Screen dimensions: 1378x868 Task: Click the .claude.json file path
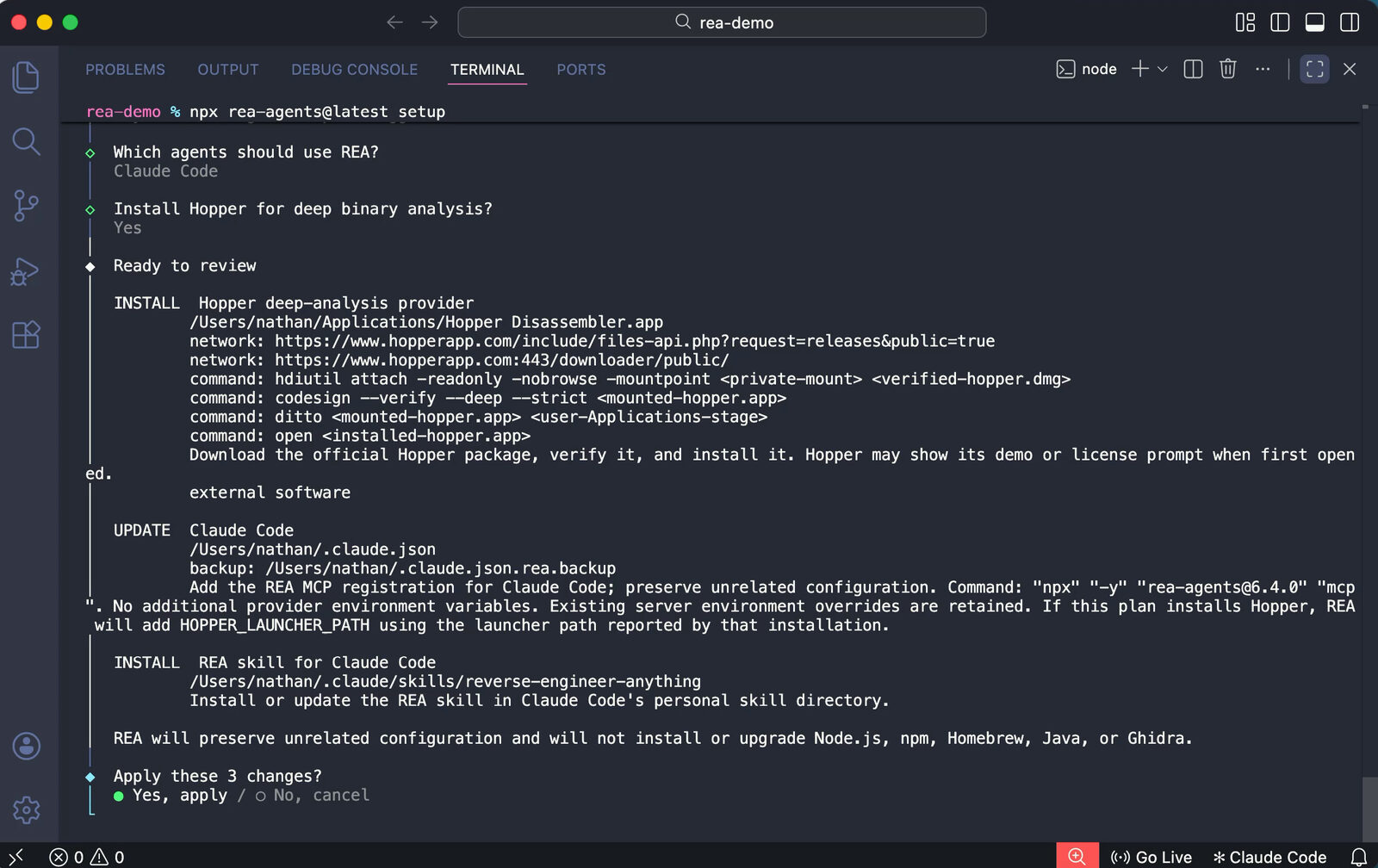pyautogui.click(x=313, y=549)
